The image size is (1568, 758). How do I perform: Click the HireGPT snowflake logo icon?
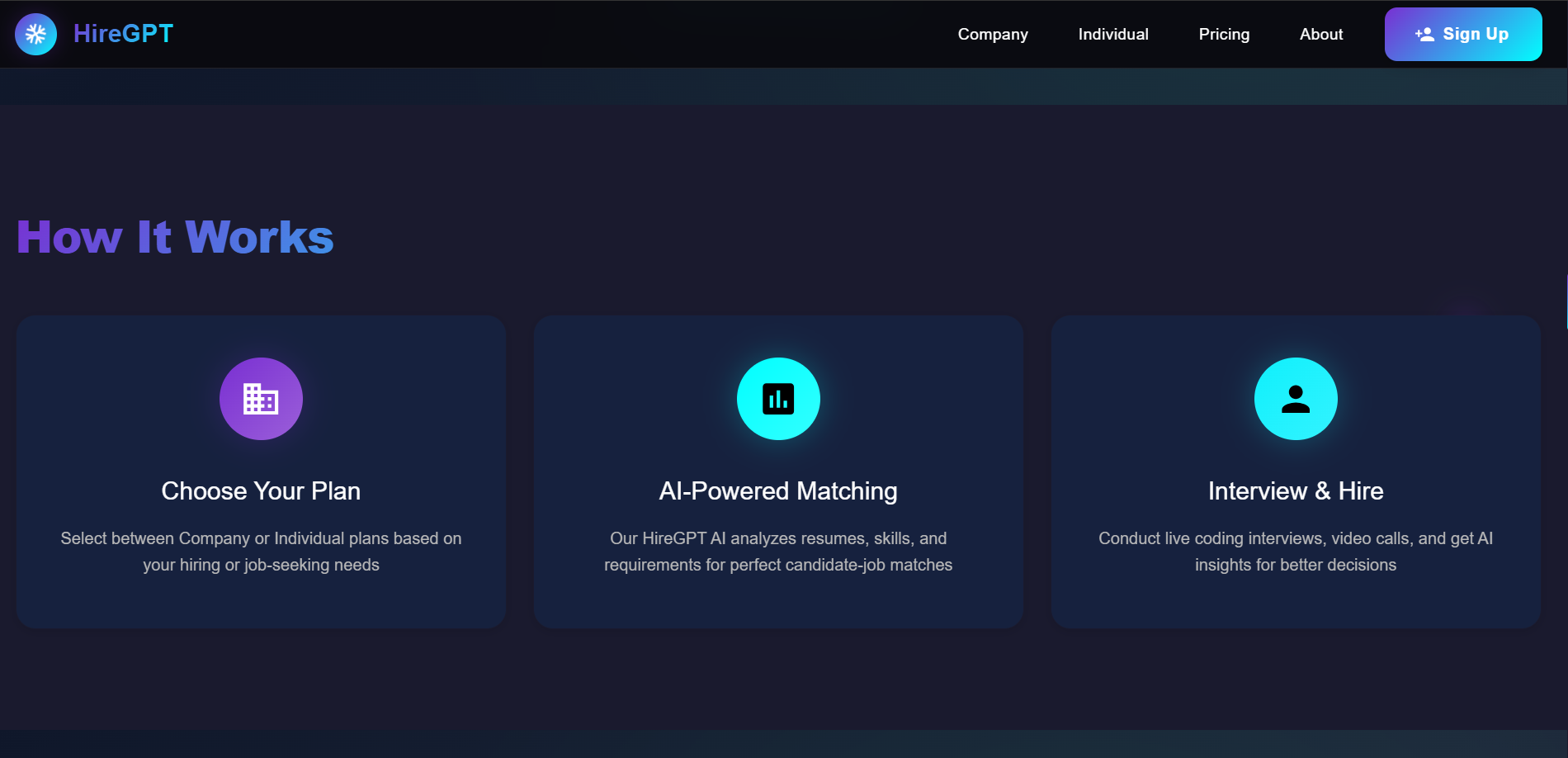coord(35,33)
